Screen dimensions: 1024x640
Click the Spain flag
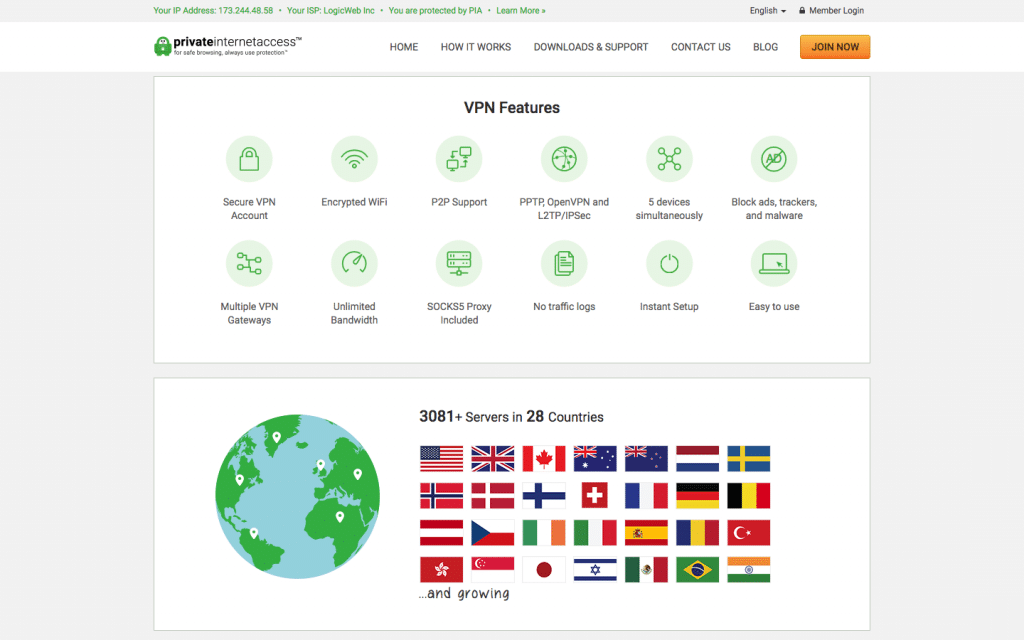pyautogui.click(x=646, y=533)
